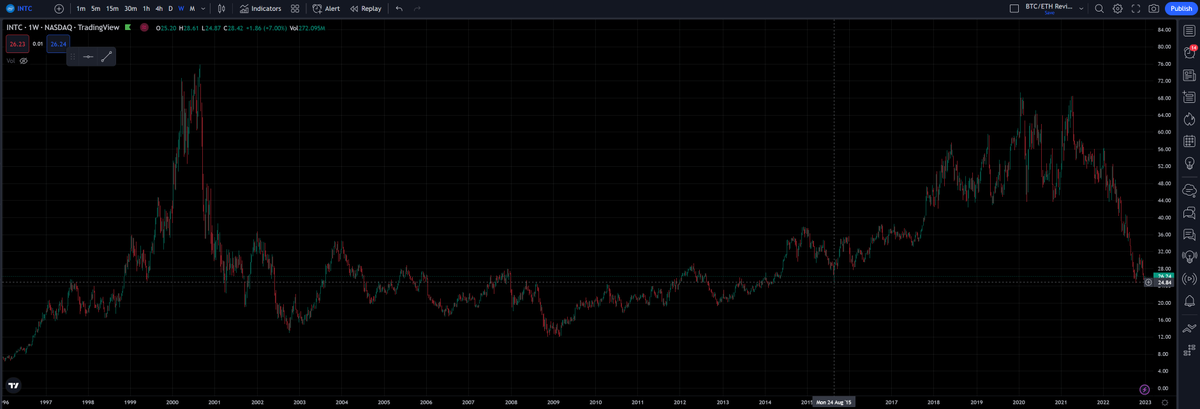Select the 15m timeframe
Viewport: 1200px width, 409px height.
pyautogui.click(x=112, y=8)
